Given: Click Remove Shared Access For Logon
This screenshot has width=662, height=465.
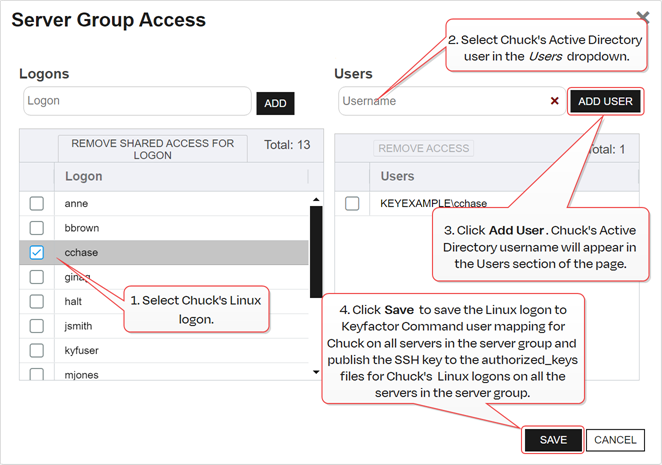Looking at the screenshot, I should (153, 149).
